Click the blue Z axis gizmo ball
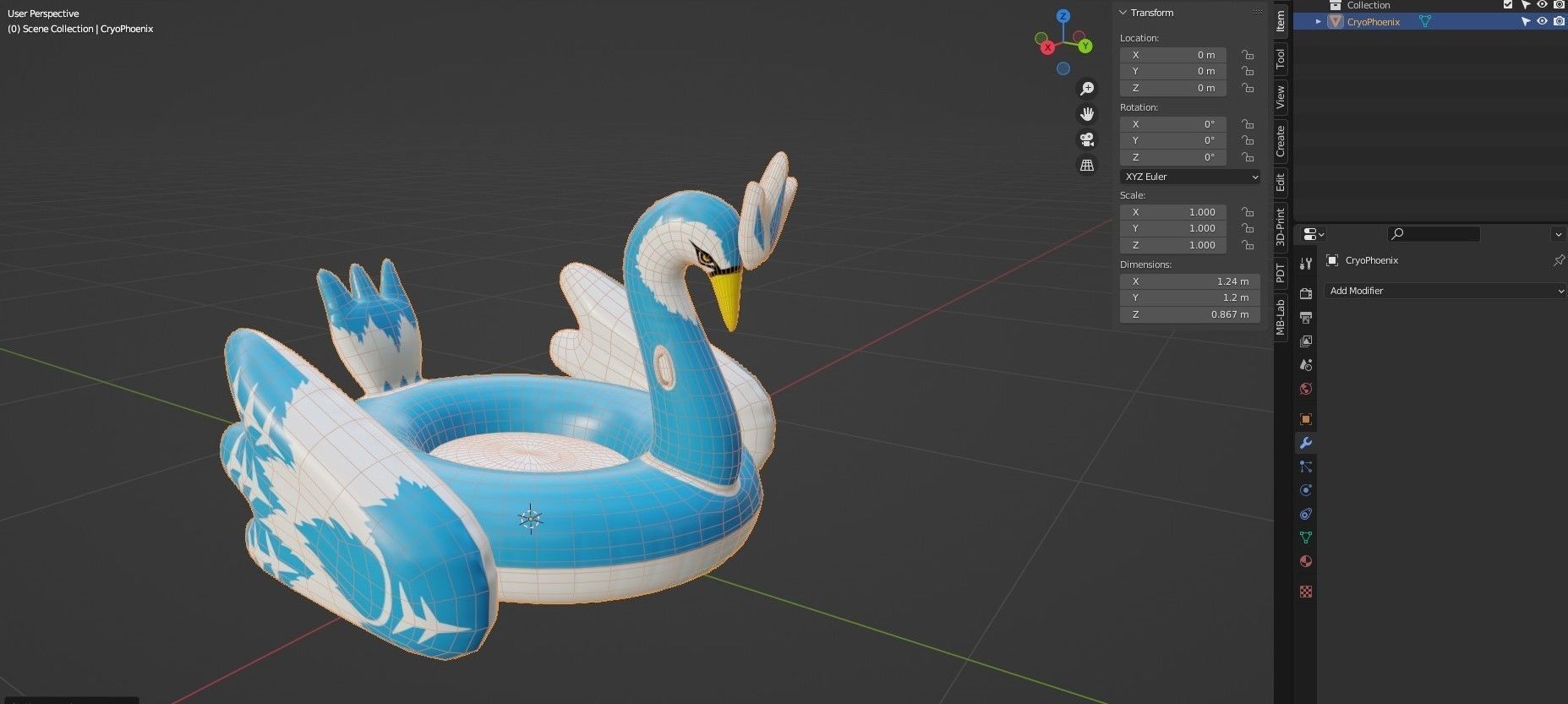The width and height of the screenshot is (1568, 704). [1063, 16]
